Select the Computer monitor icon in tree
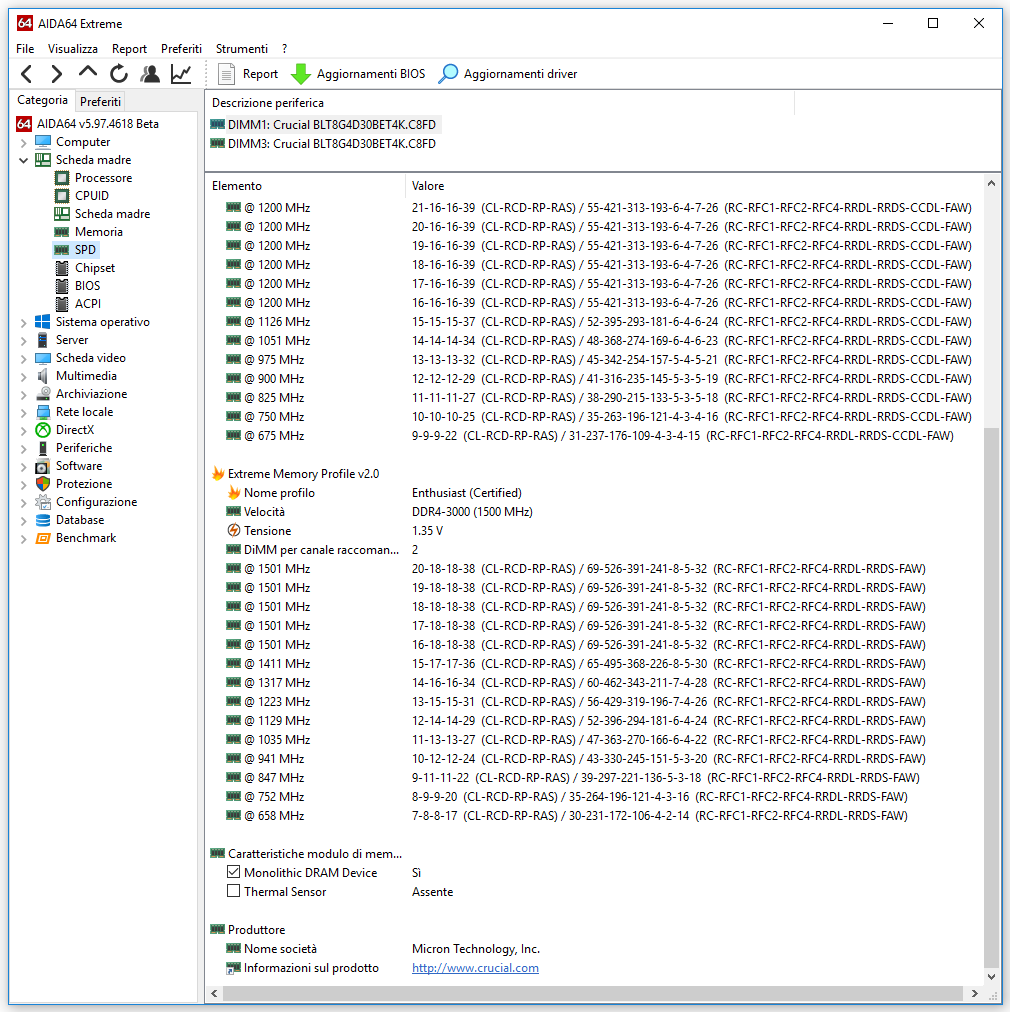Screen dimensions: 1010x1012 [43, 141]
